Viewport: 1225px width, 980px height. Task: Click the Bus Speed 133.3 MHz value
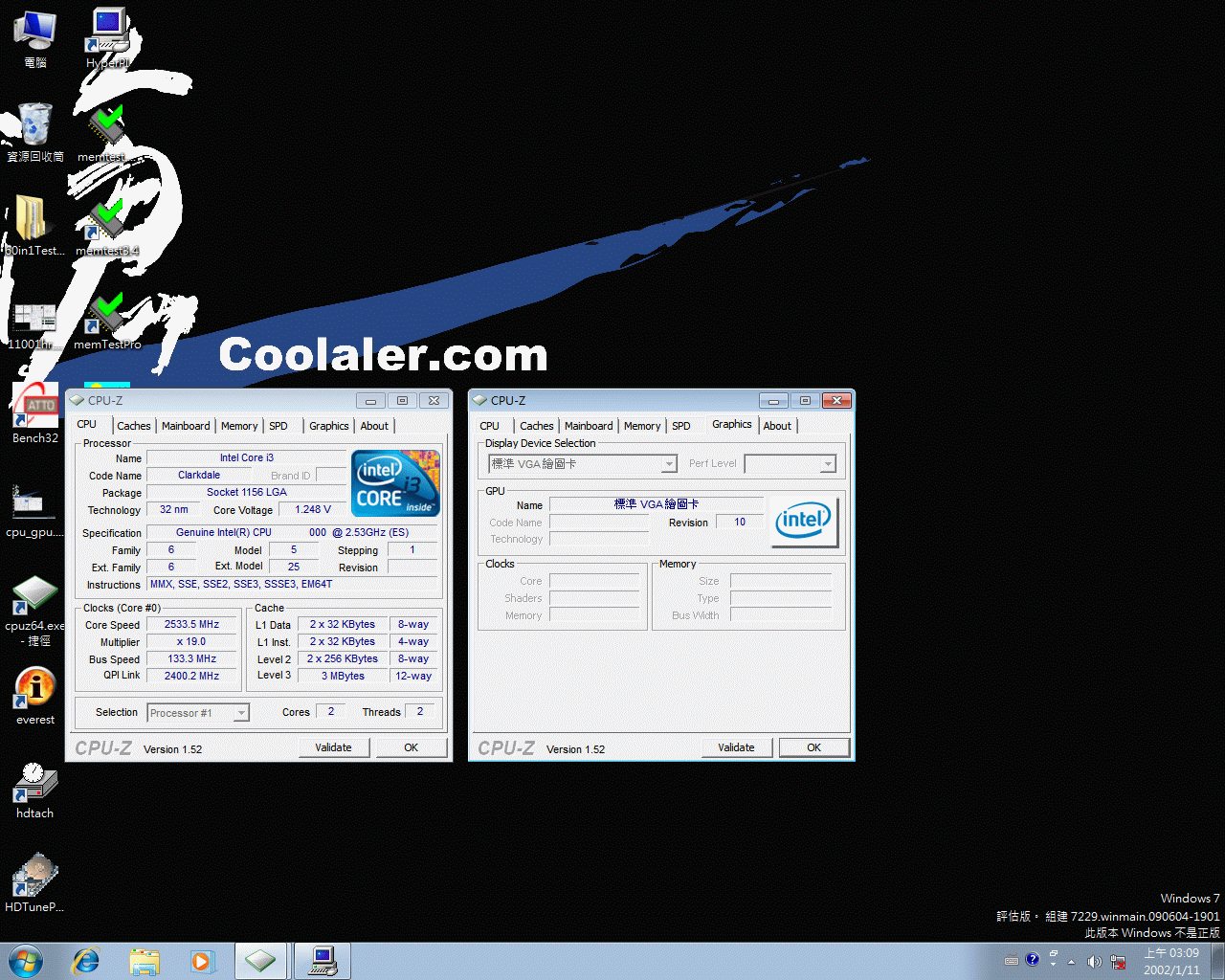coord(191,658)
